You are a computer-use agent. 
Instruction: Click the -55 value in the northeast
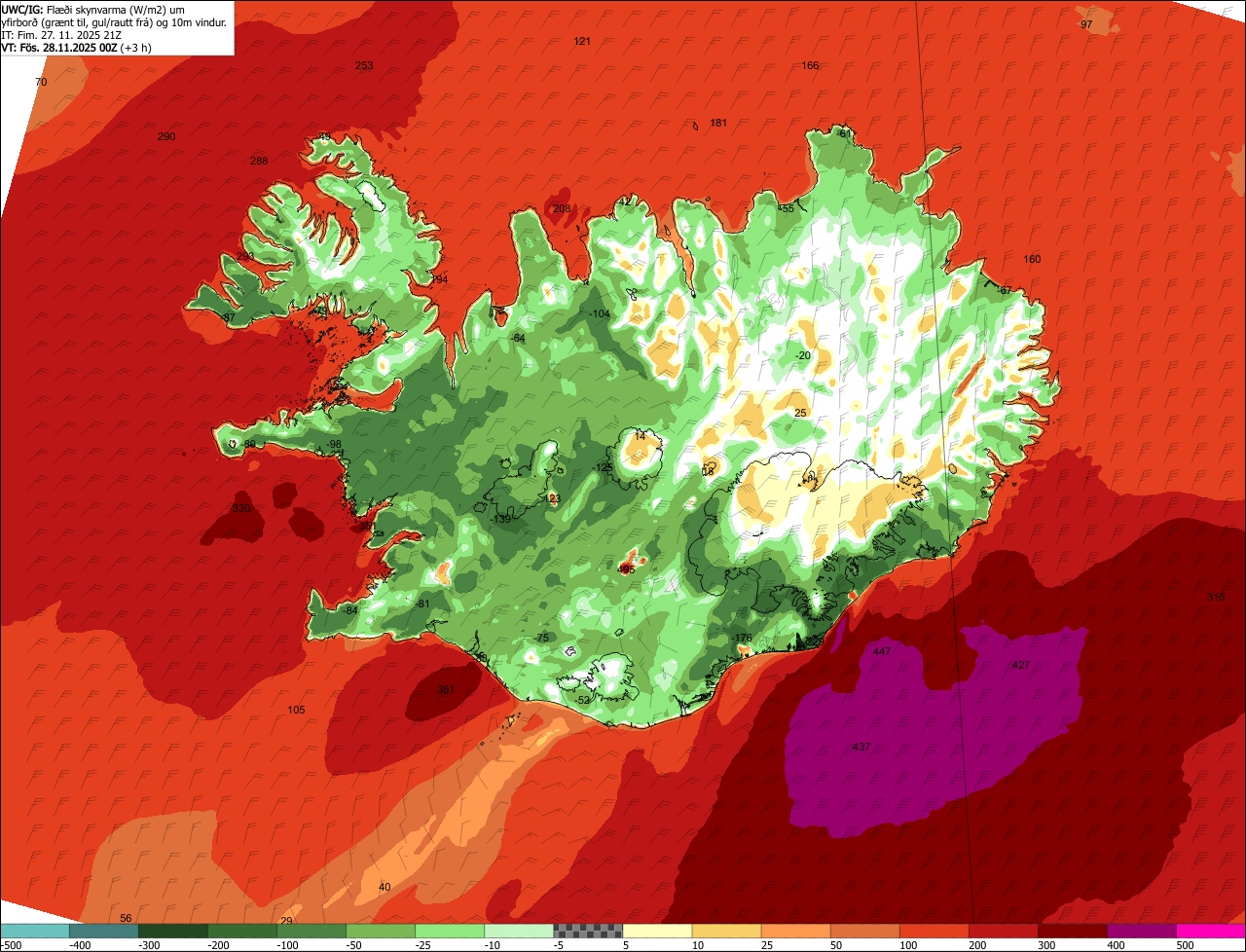pos(787,208)
